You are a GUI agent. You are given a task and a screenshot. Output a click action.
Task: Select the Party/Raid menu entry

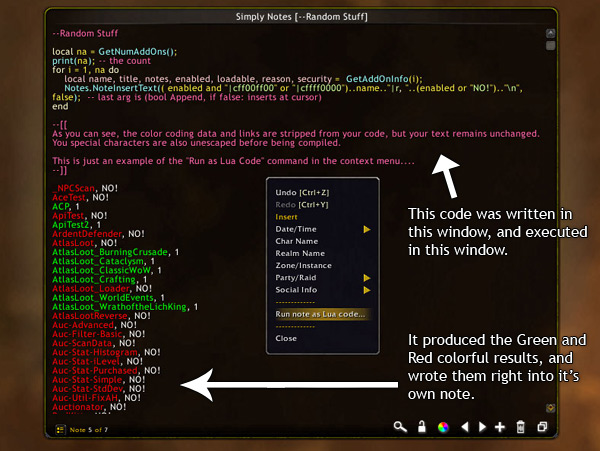click(x=296, y=278)
